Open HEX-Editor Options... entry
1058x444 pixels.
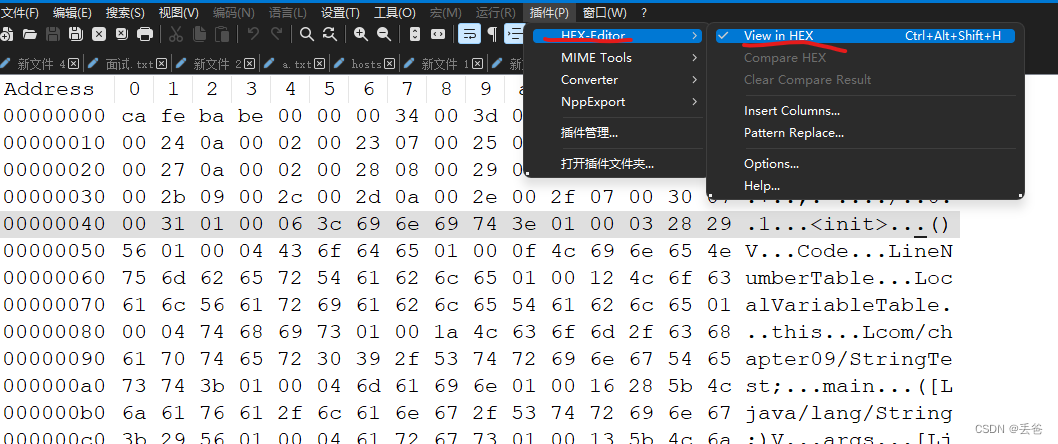tap(772, 163)
